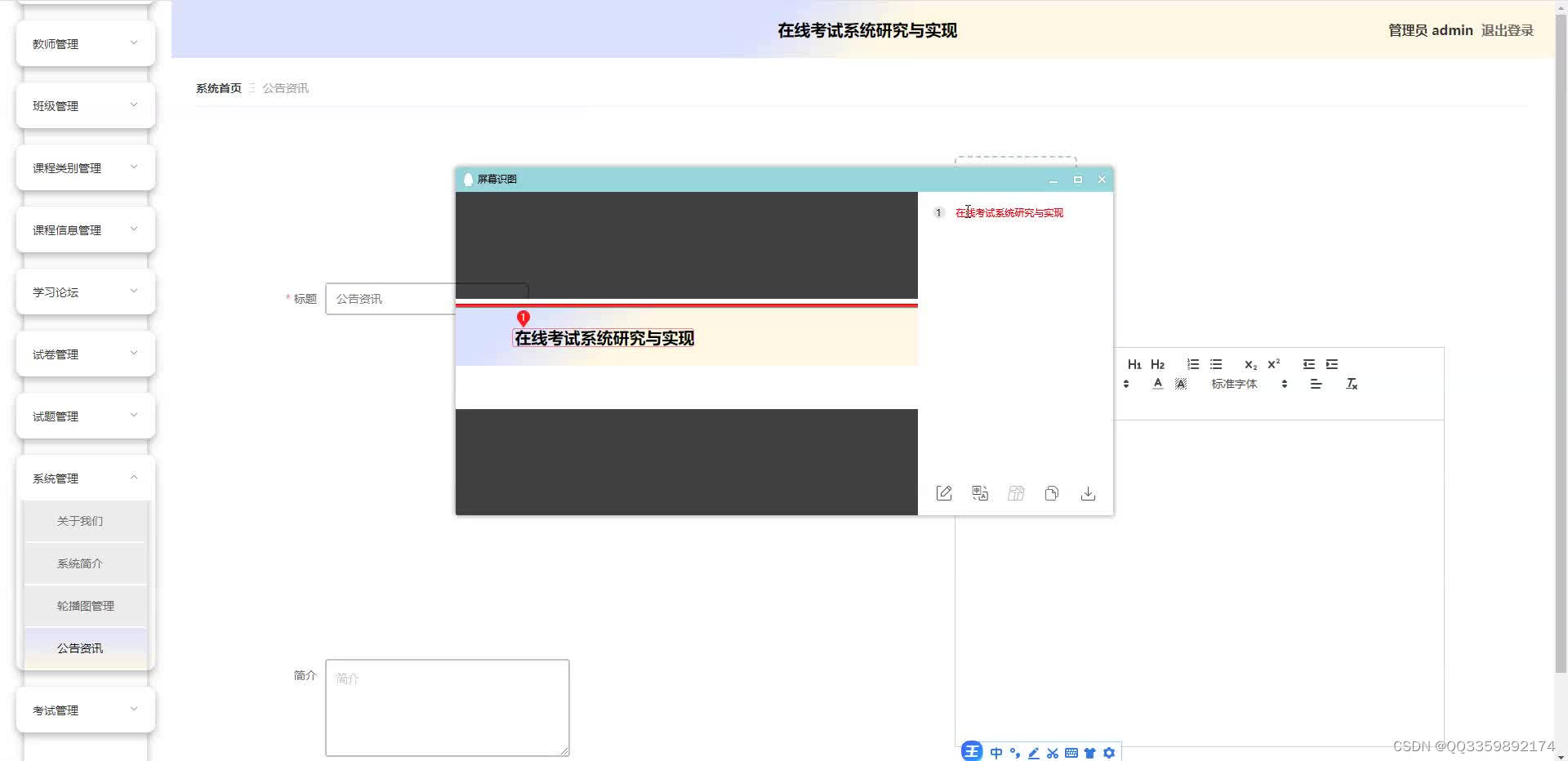Apply Heading 1 format in editor
The image size is (1568, 761).
coord(1134,364)
